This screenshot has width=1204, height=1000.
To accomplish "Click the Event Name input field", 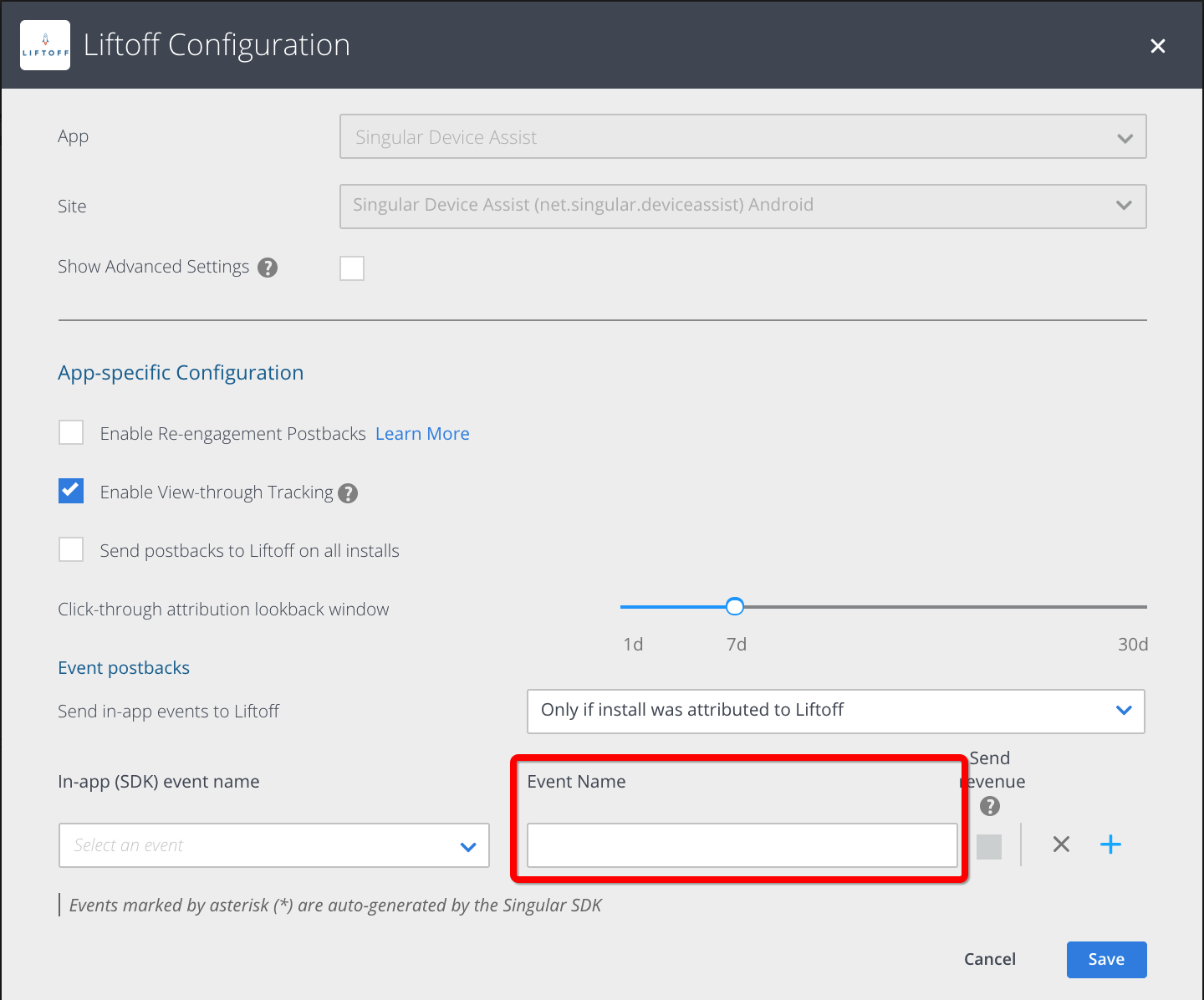I will (x=742, y=845).
